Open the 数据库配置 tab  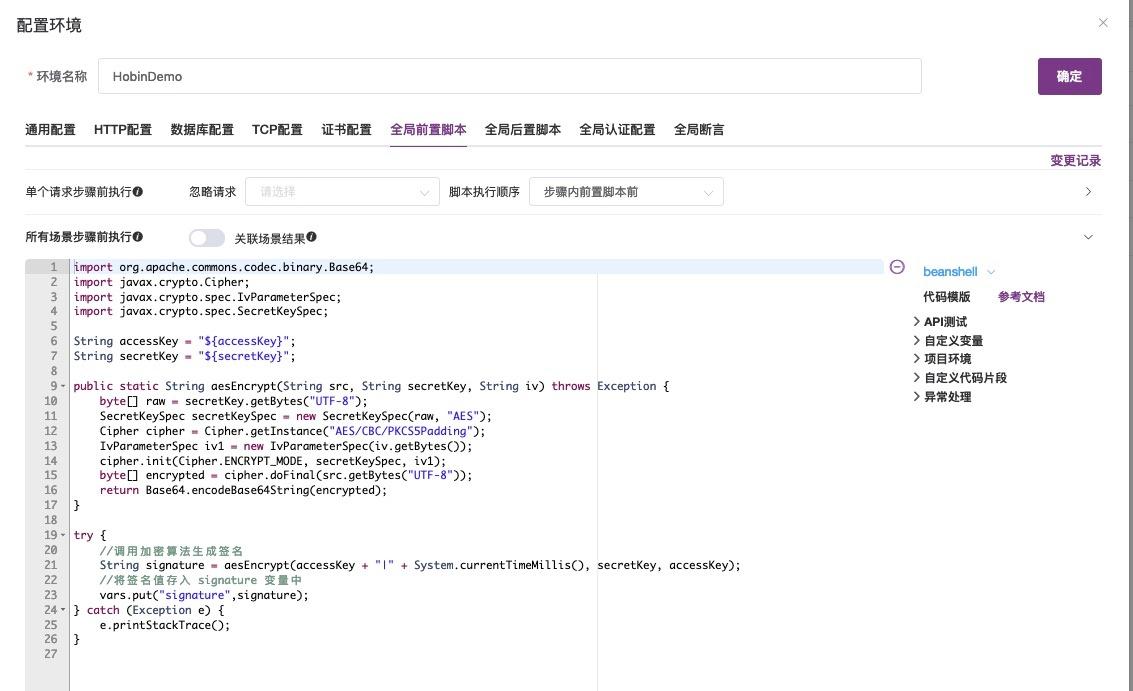203,129
